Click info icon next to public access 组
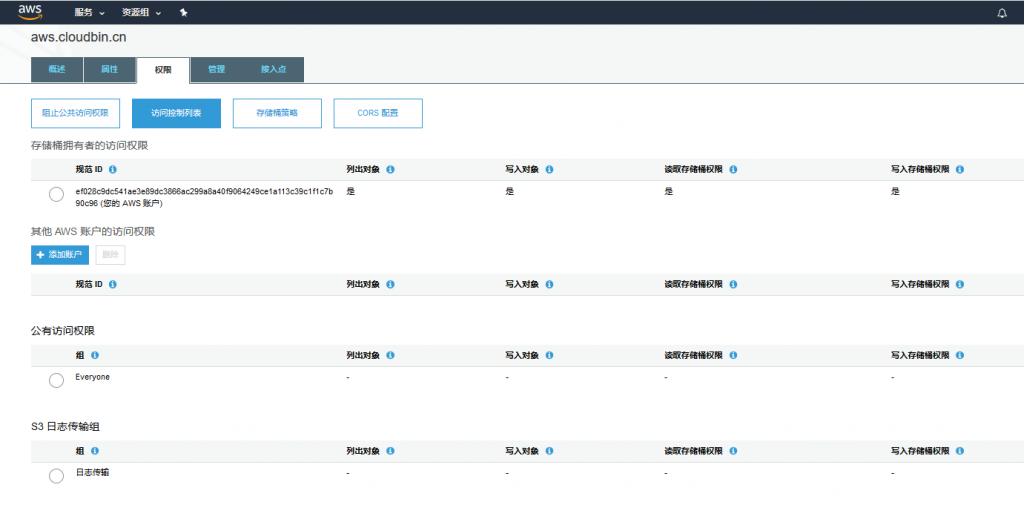The height and width of the screenshot is (522, 1024). pyautogui.click(x=95, y=355)
